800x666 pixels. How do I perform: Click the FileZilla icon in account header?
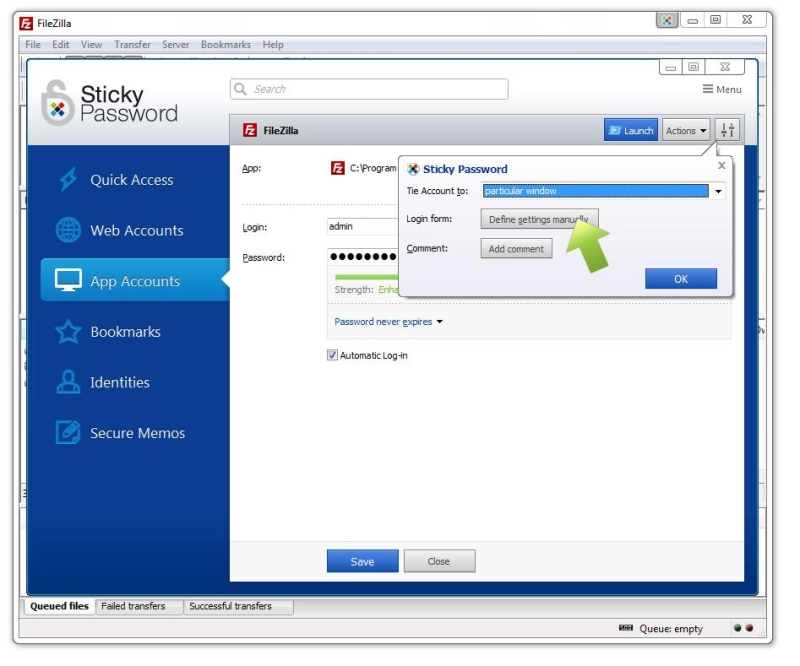click(249, 130)
